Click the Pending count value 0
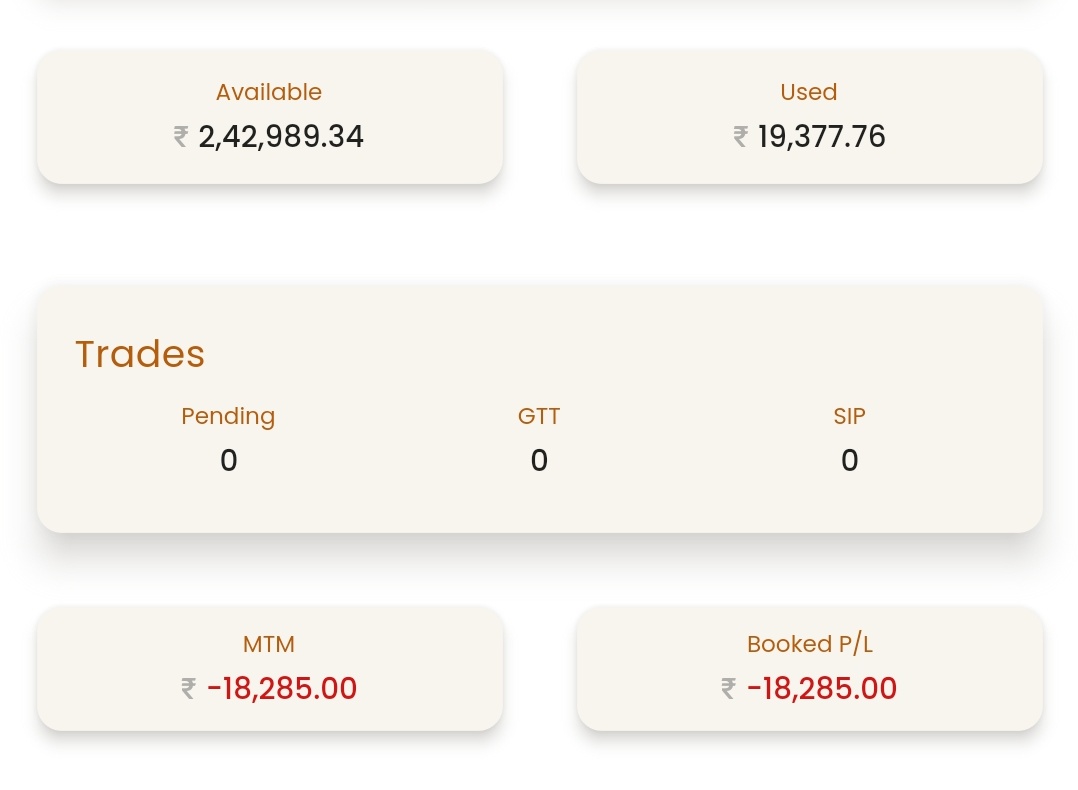Viewport: 1078px width, 790px height. coord(228,460)
